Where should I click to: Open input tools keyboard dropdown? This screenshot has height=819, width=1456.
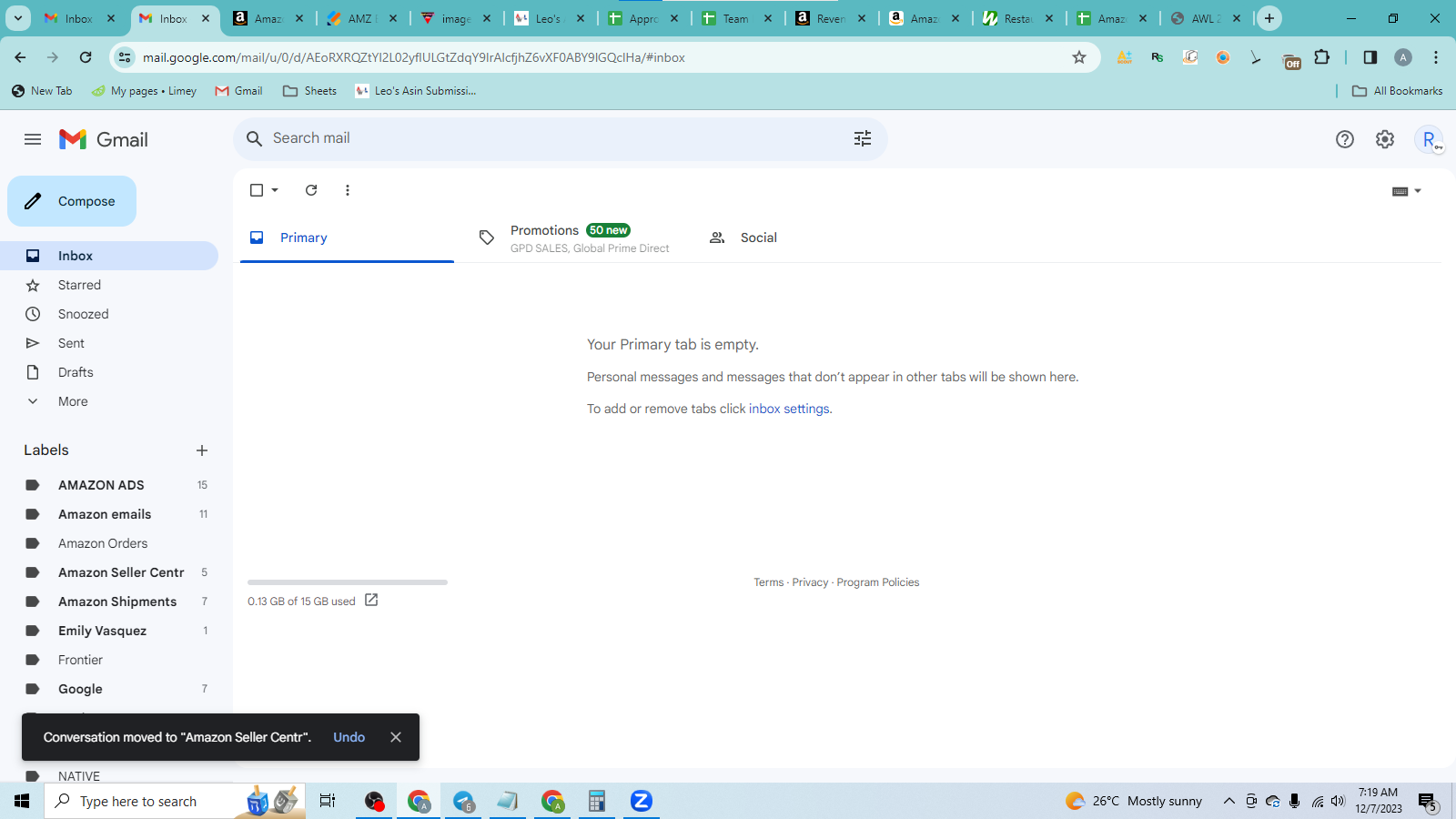[1407, 191]
